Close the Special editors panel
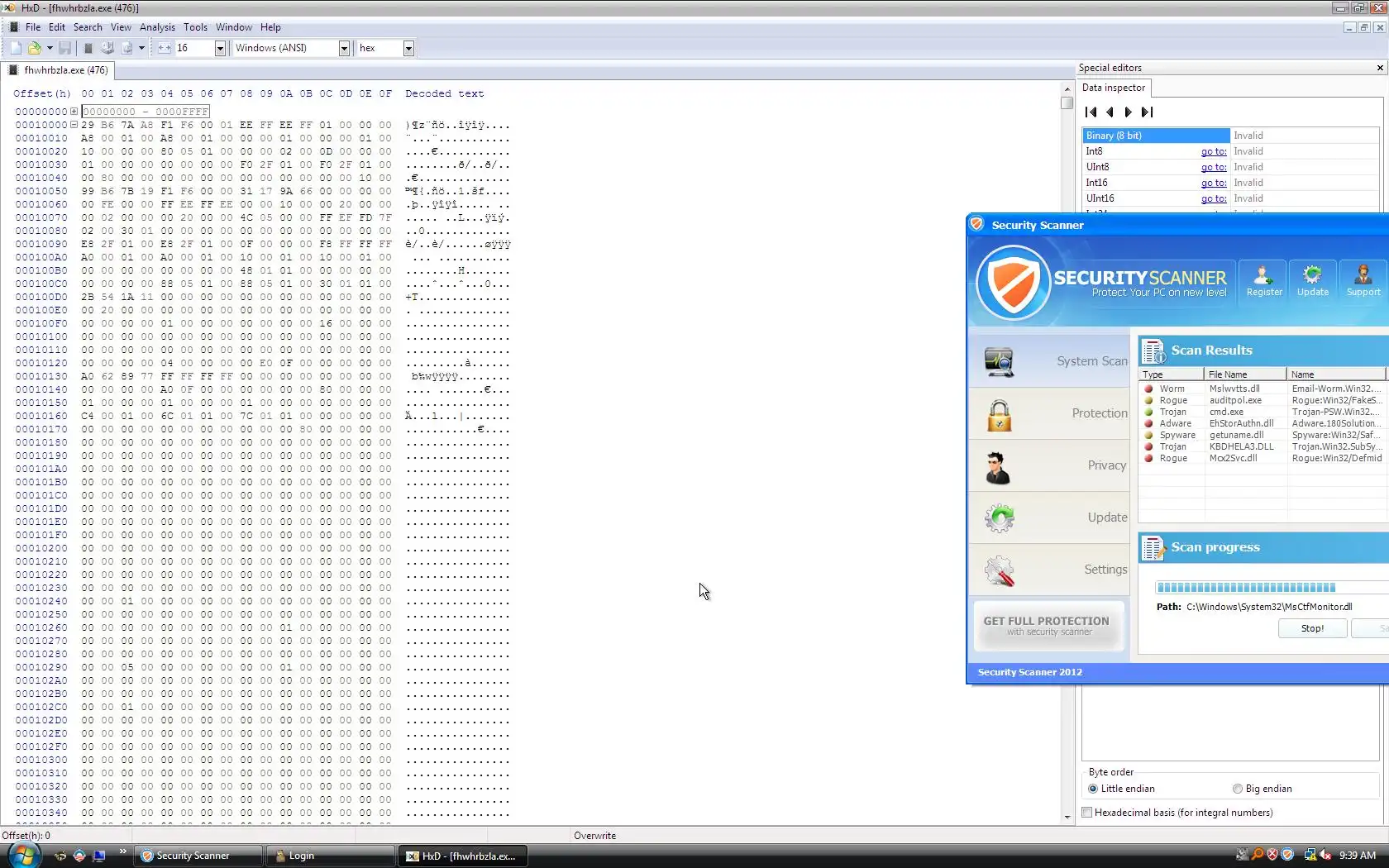This screenshot has height=868, width=1389. [x=1380, y=68]
